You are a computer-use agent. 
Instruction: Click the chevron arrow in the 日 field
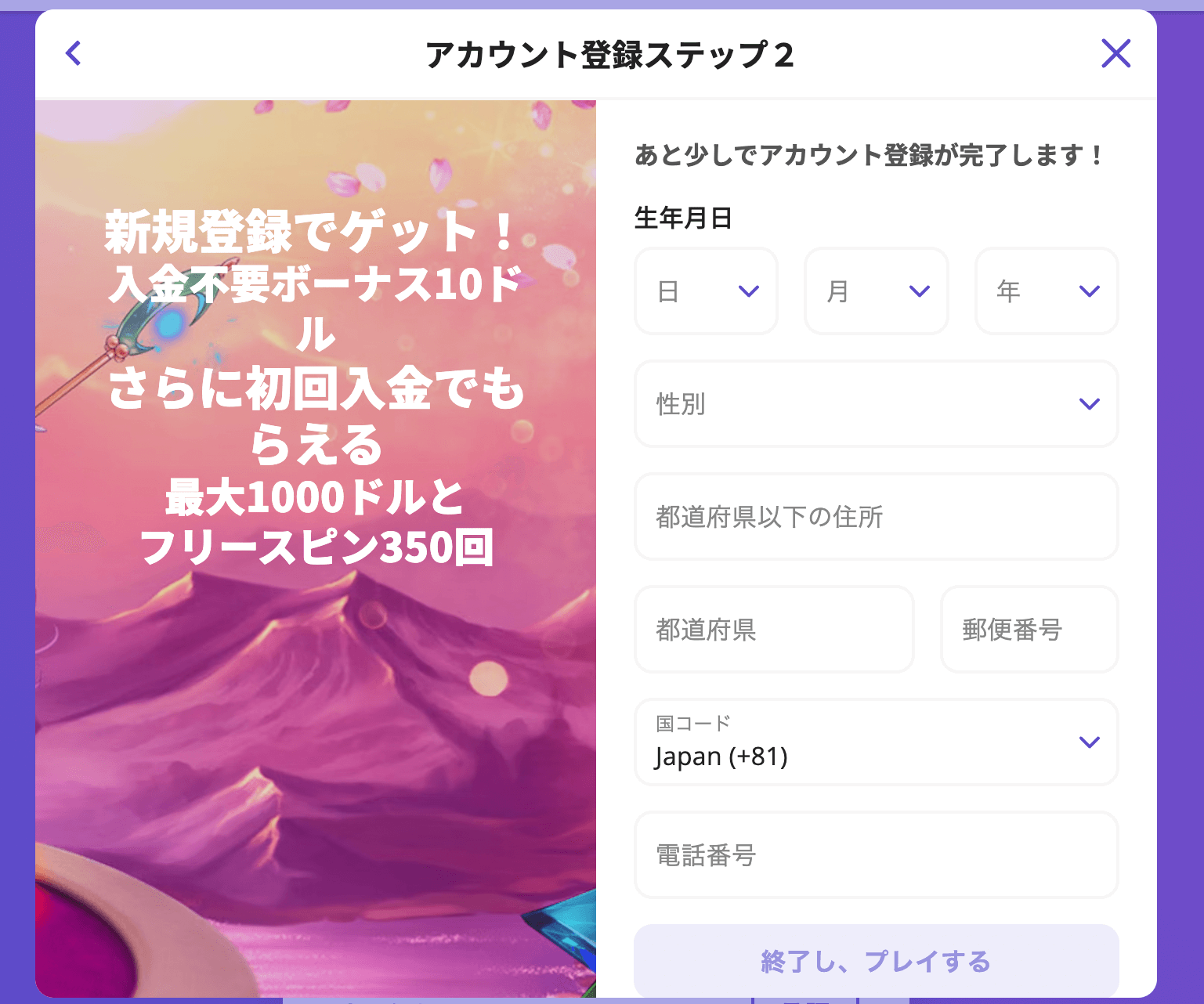749,291
